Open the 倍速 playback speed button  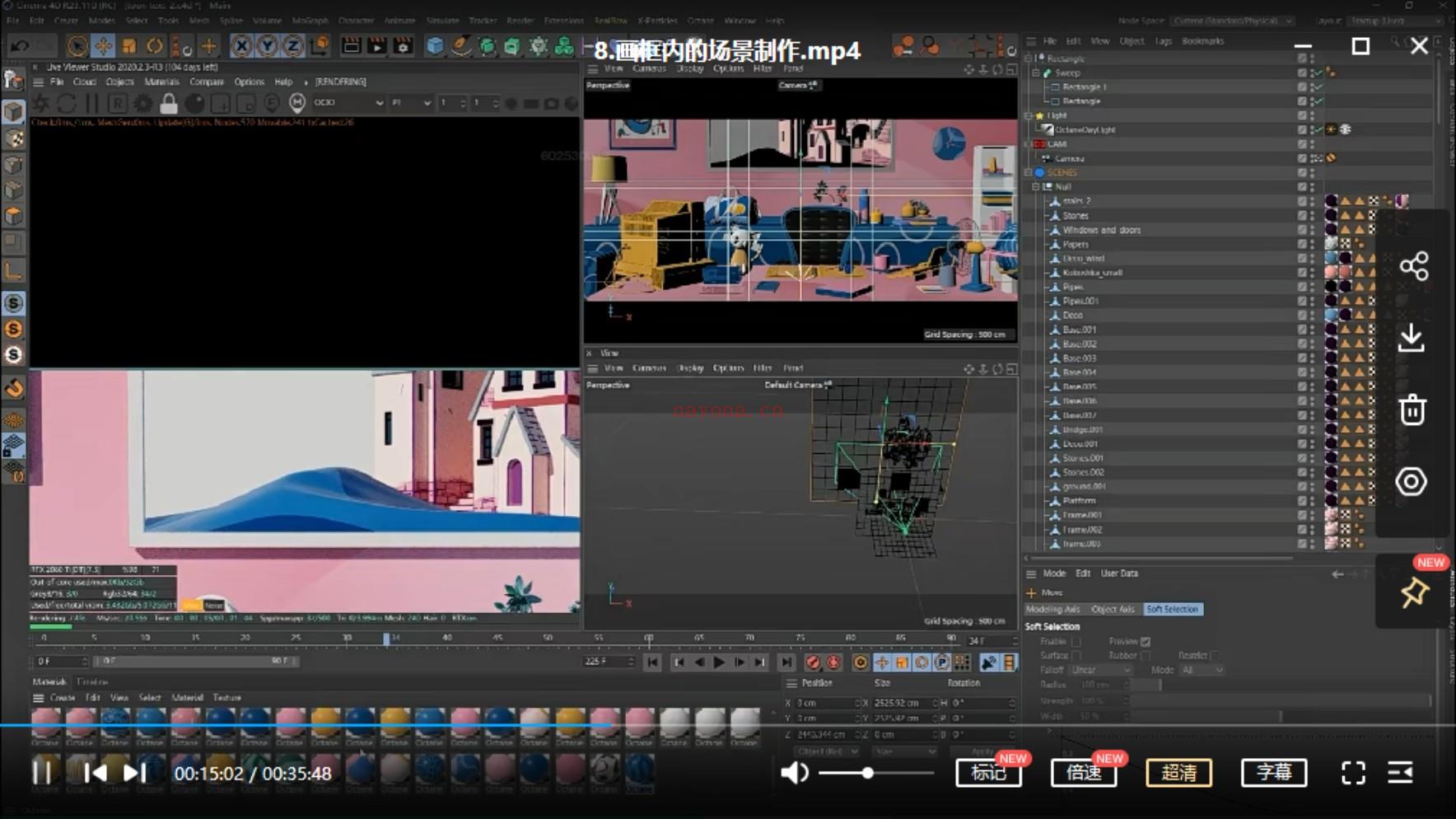[x=1084, y=773]
